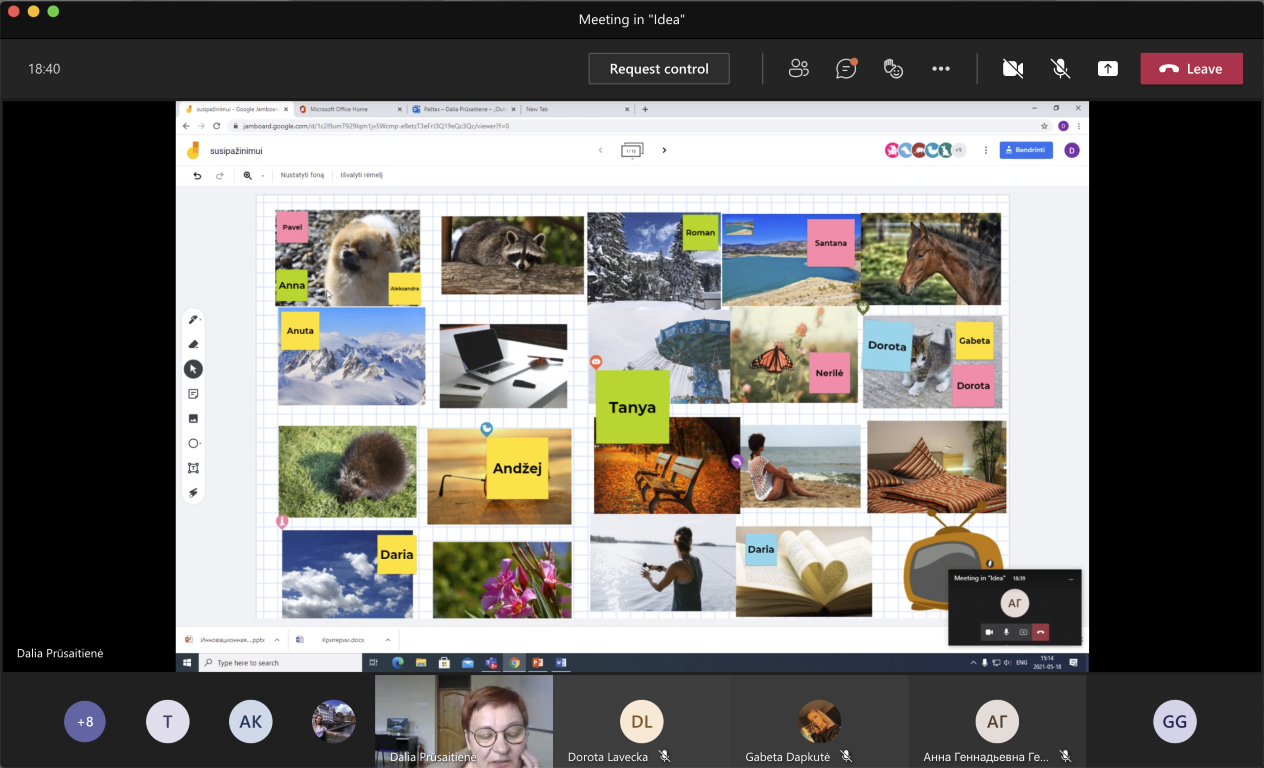Leave the meeting with Leave button
Screen dimensions: 1264x768
click(1191, 69)
